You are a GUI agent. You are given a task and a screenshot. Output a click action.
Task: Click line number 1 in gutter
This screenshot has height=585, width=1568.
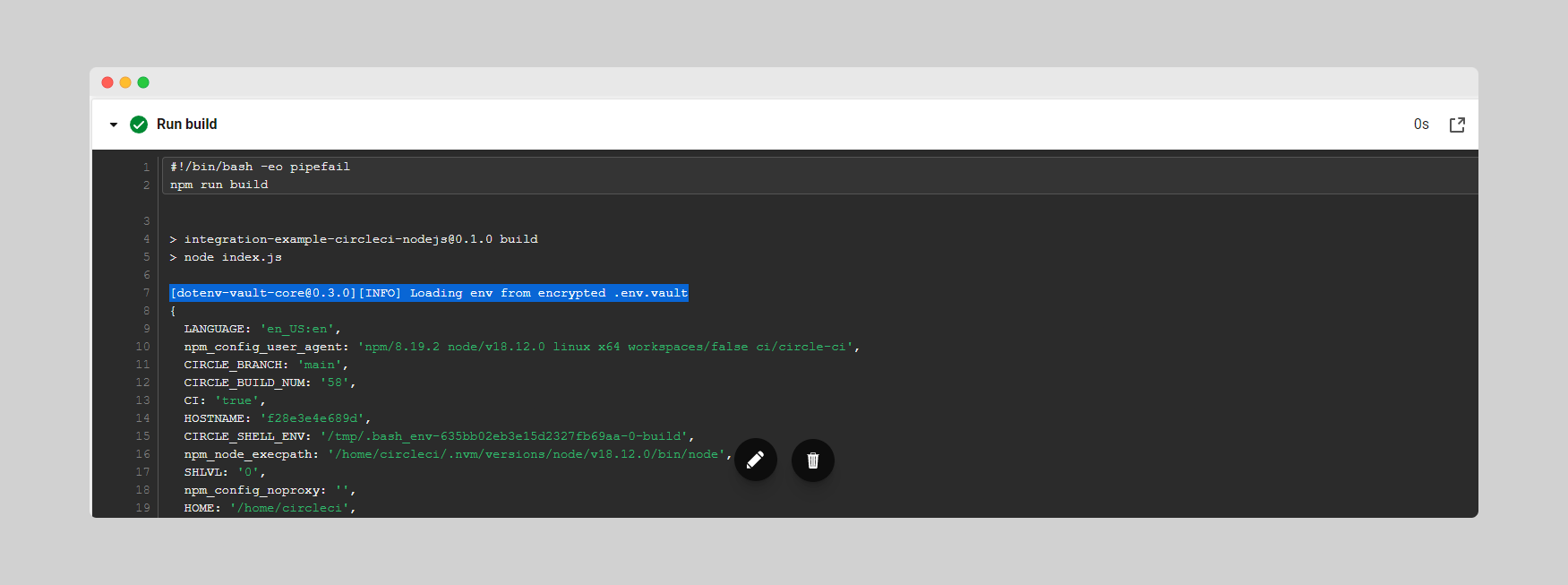coord(147,167)
